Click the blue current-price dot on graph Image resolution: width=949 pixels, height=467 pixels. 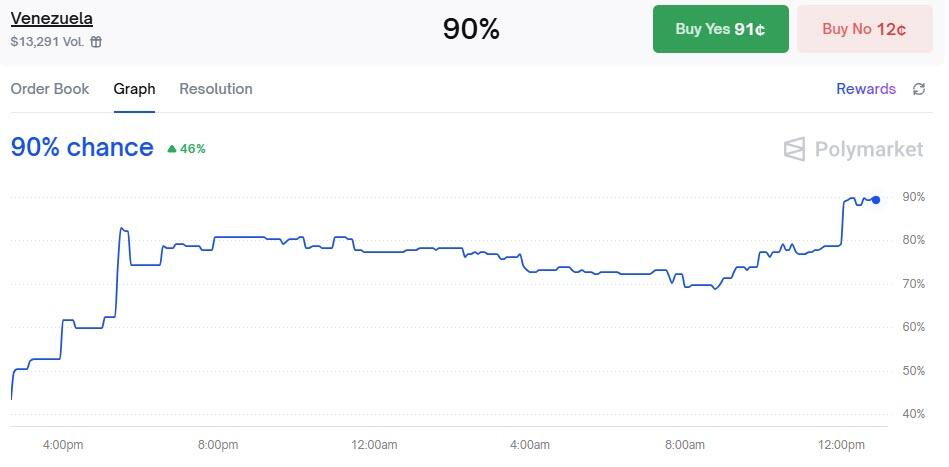click(x=876, y=200)
